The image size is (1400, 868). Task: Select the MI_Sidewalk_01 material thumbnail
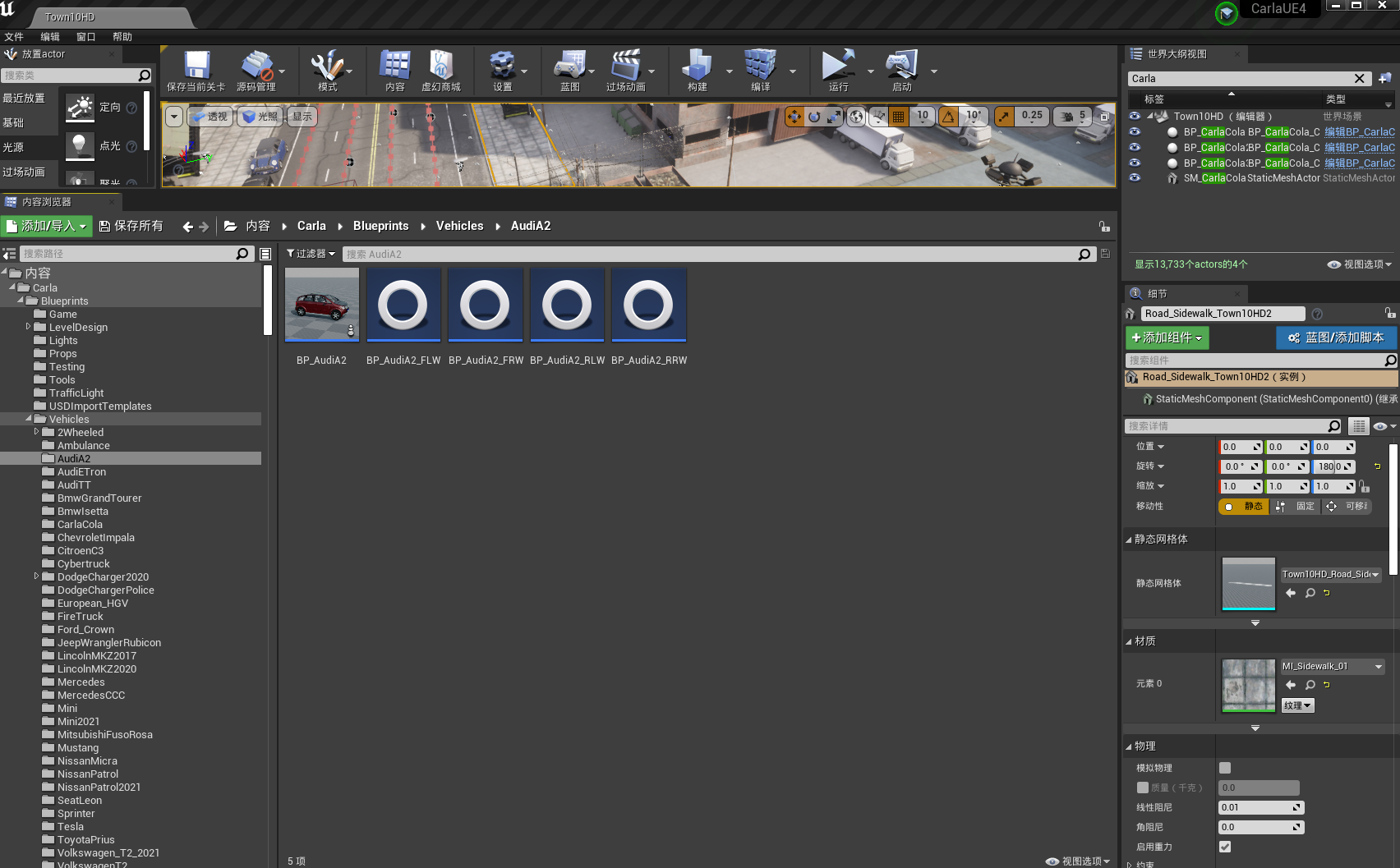click(1248, 685)
